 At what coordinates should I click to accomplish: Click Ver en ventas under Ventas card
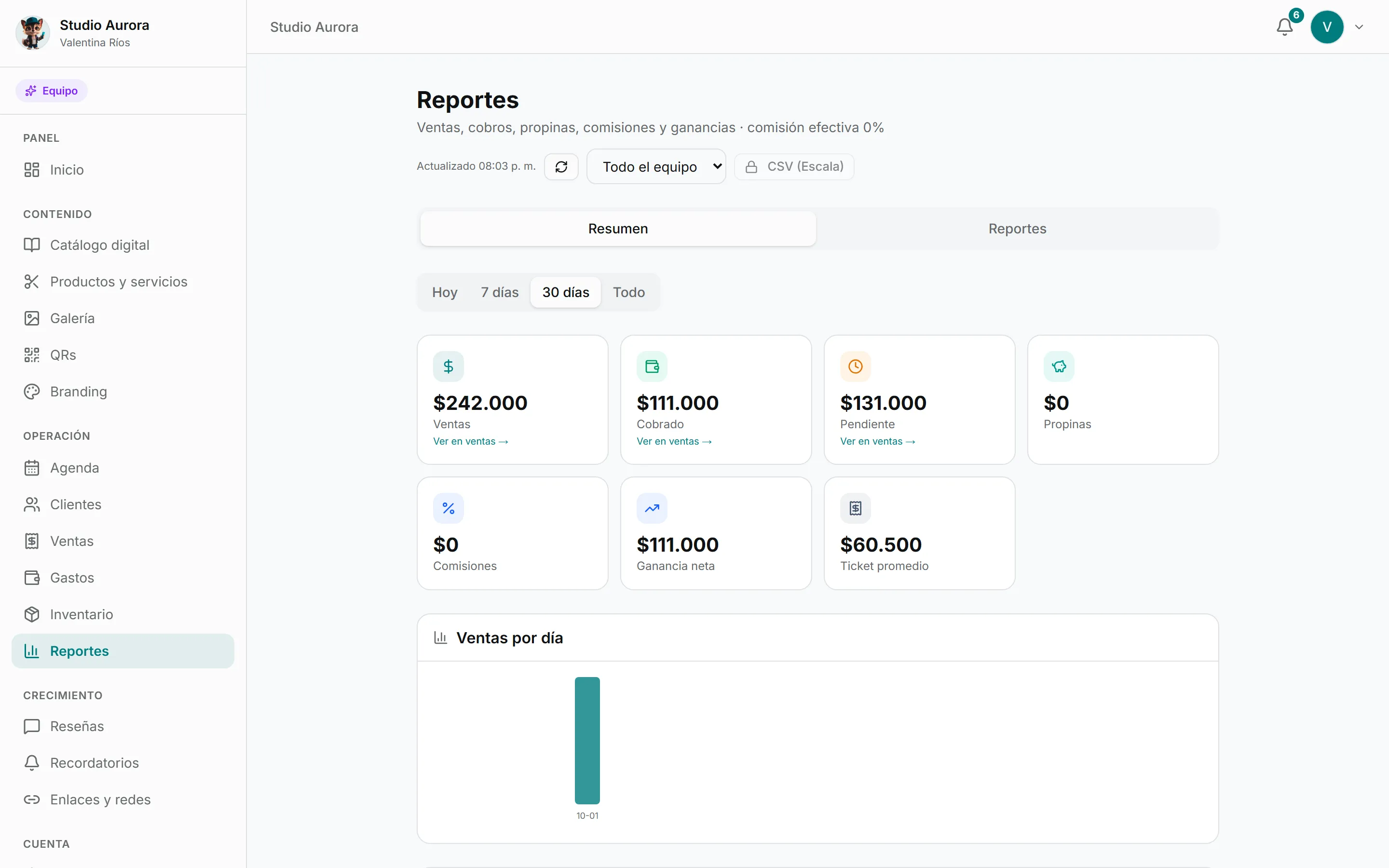pyautogui.click(x=471, y=441)
